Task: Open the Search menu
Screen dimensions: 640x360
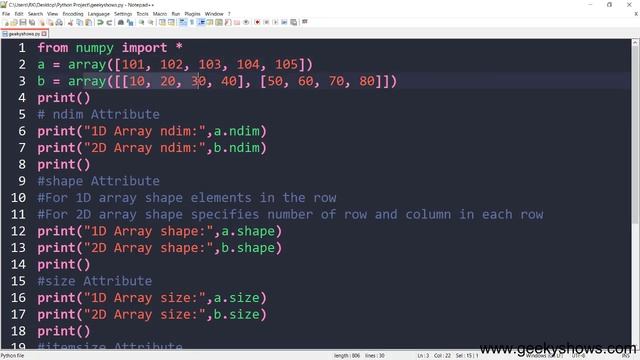Action: tap(35, 14)
